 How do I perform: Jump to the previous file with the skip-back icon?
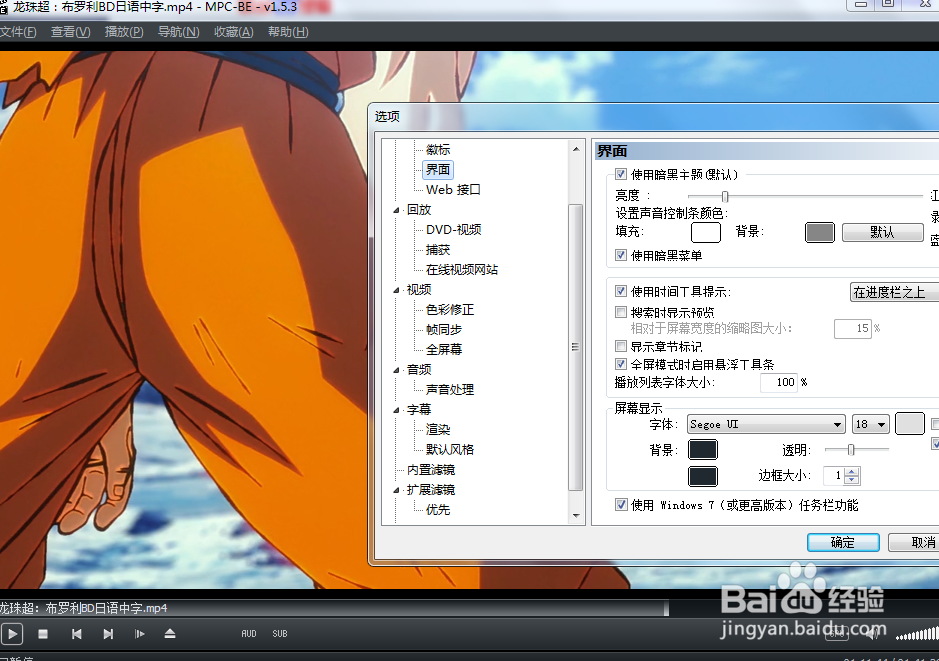point(76,633)
